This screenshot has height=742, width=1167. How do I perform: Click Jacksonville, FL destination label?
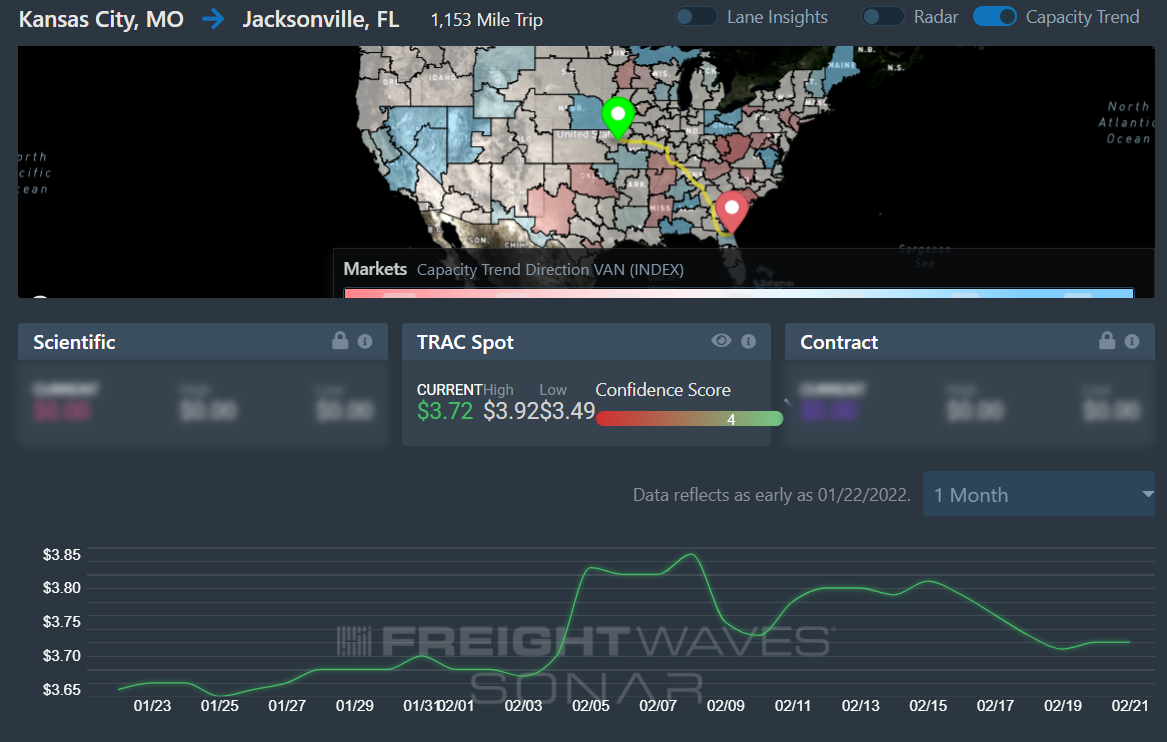320,19
